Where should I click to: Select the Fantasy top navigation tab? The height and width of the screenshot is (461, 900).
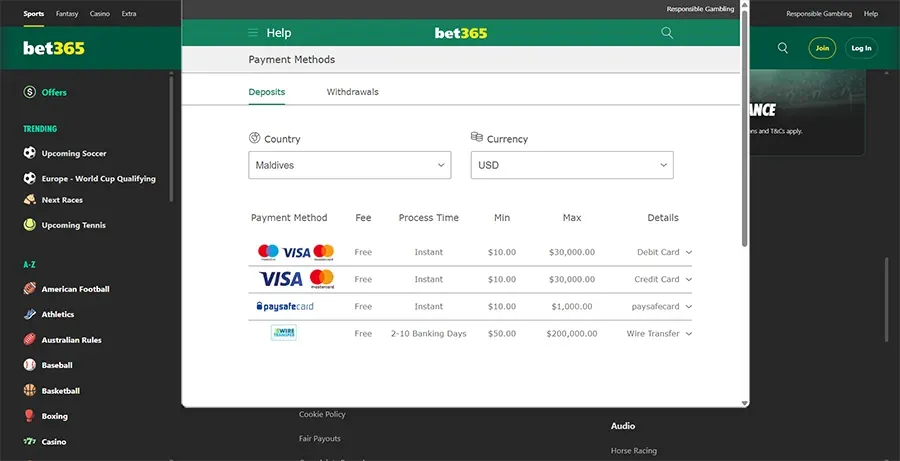coord(67,14)
